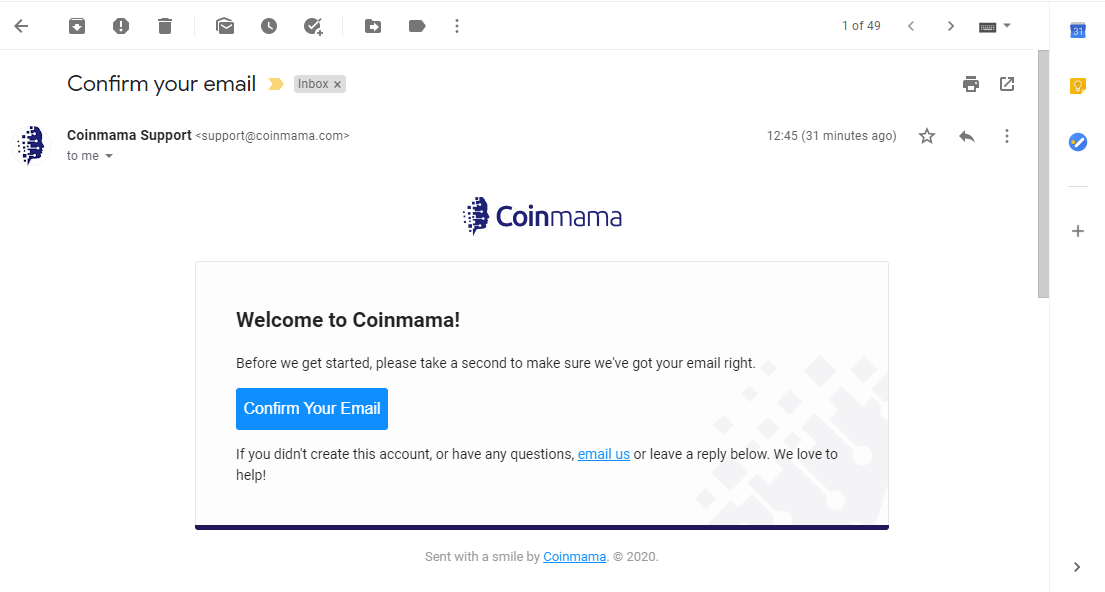Delete the email with trash icon
This screenshot has width=1105, height=592.
click(165, 26)
